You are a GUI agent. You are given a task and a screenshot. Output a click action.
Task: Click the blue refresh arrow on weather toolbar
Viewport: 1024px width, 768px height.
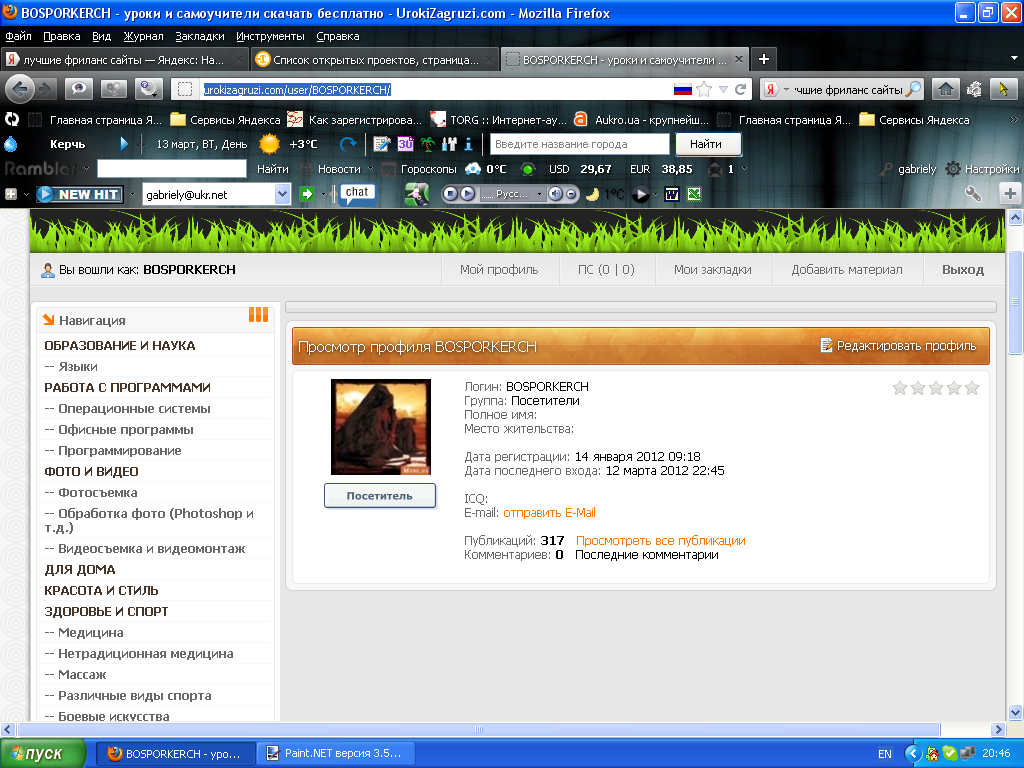pyautogui.click(x=348, y=144)
